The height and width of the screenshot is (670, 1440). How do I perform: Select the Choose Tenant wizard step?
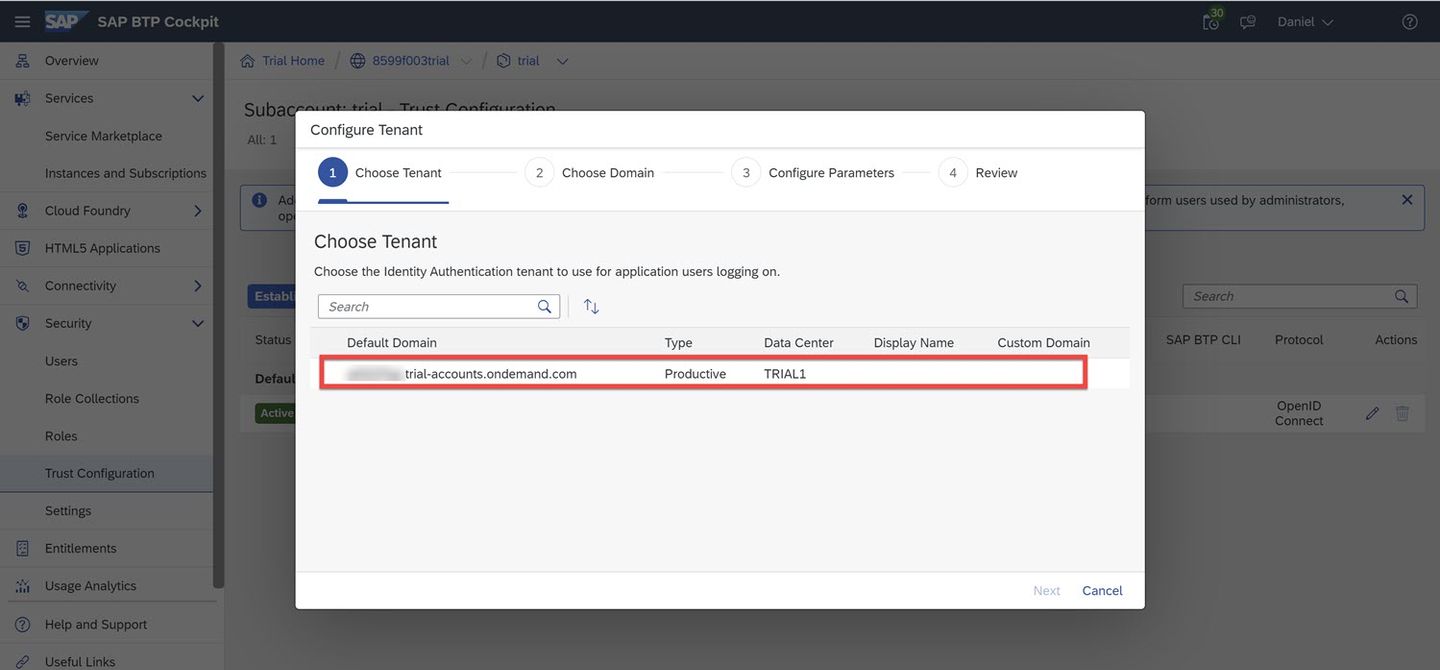point(381,173)
